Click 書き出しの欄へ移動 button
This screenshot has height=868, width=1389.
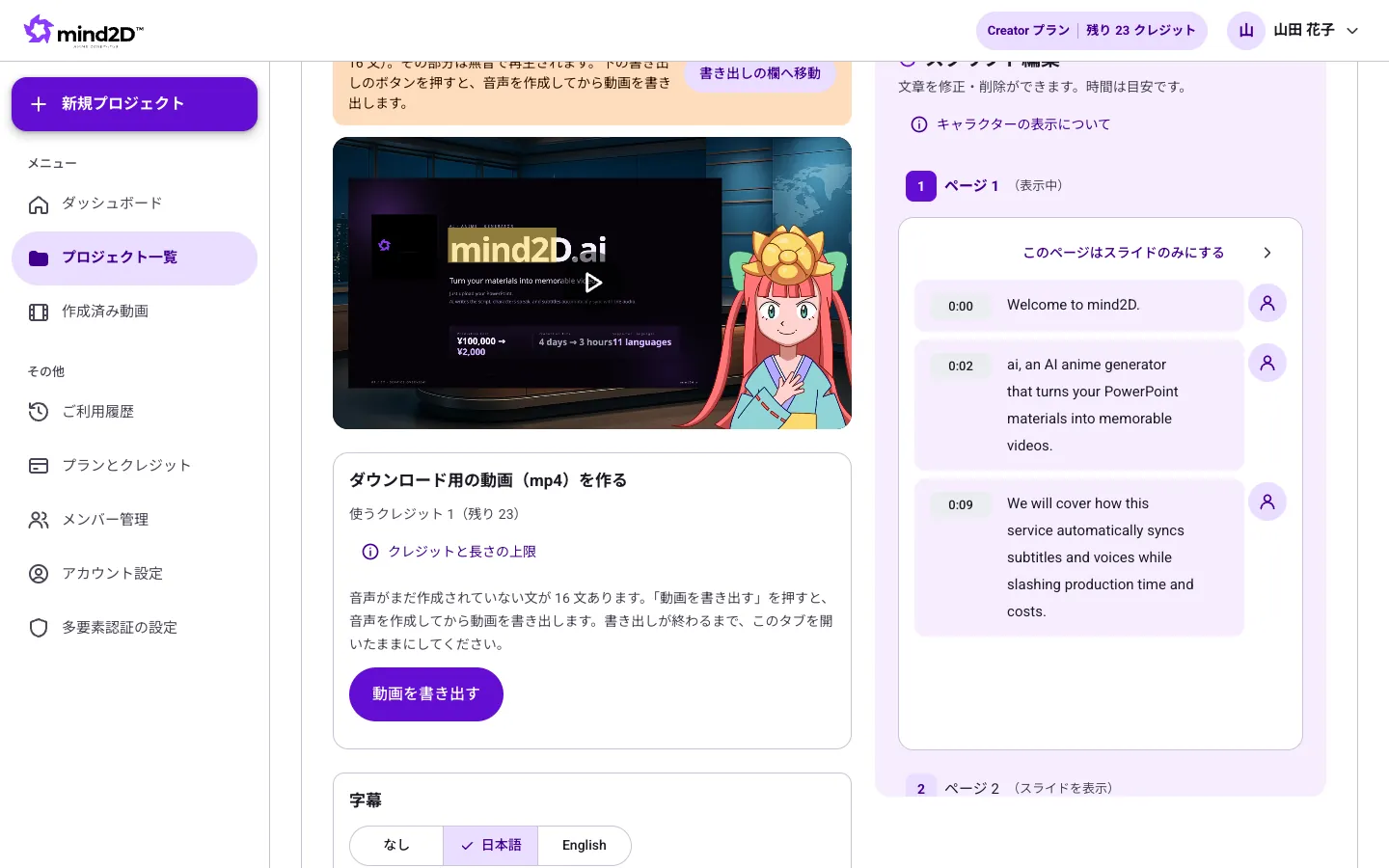[x=760, y=73]
